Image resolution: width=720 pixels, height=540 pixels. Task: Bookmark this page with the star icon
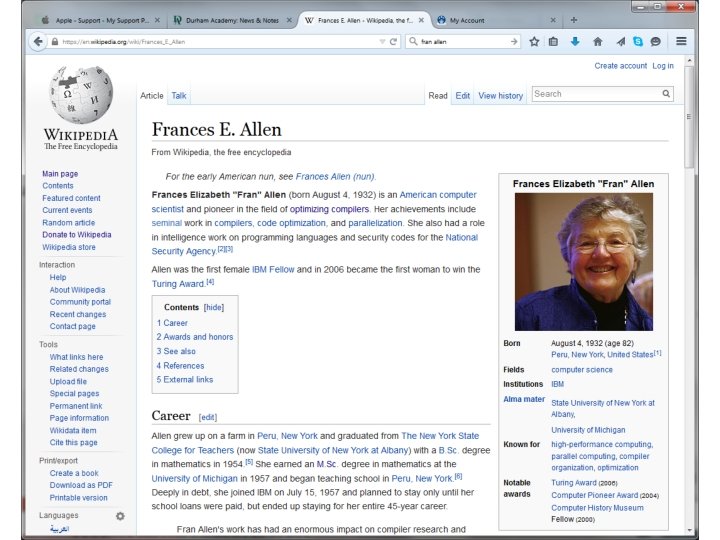[534, 41]
